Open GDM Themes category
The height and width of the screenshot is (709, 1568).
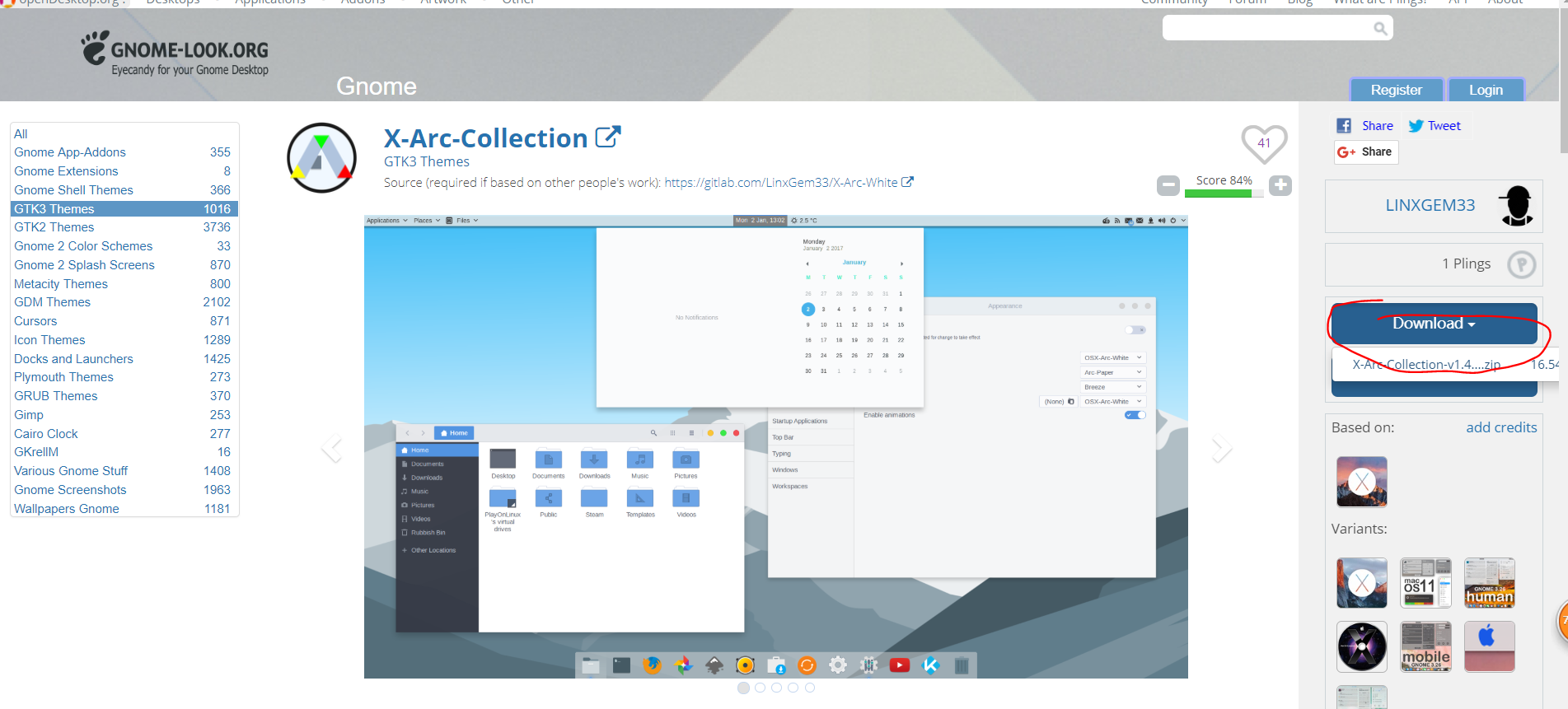tap(52, 302)
